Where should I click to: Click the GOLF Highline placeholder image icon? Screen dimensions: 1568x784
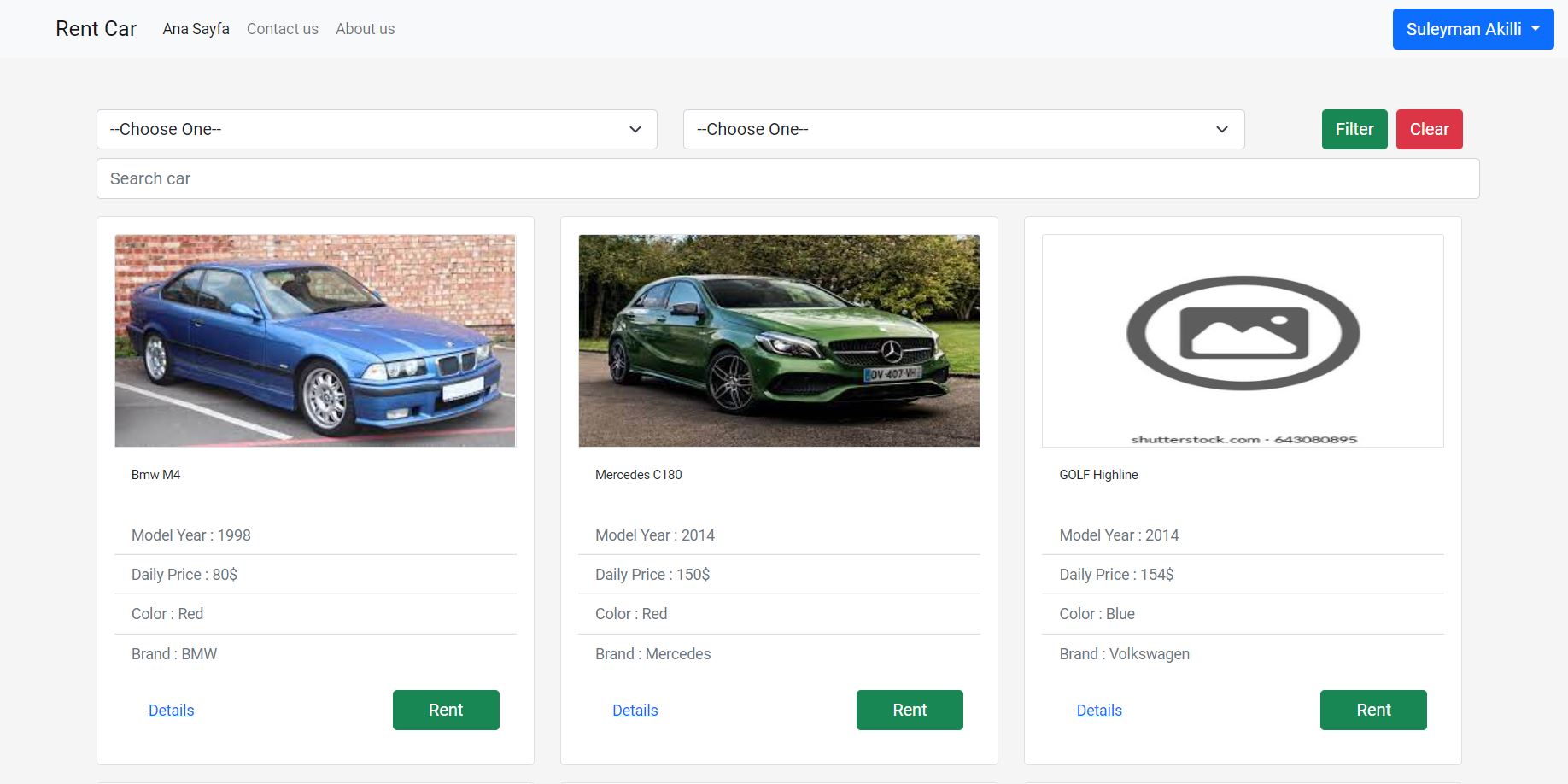coord(1243,336)
